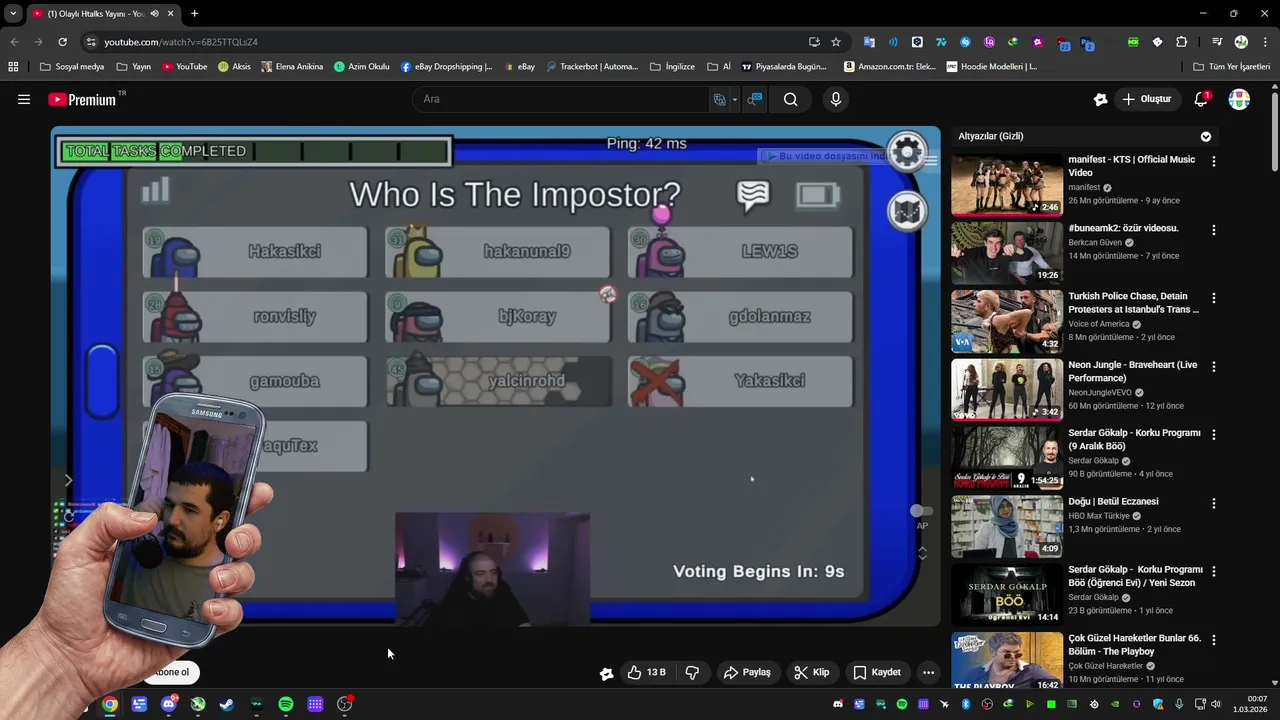The image size is (1280, 720).
Task: Open the Chrome apps grid in bookmarks bar
Action: coord(13,67)
